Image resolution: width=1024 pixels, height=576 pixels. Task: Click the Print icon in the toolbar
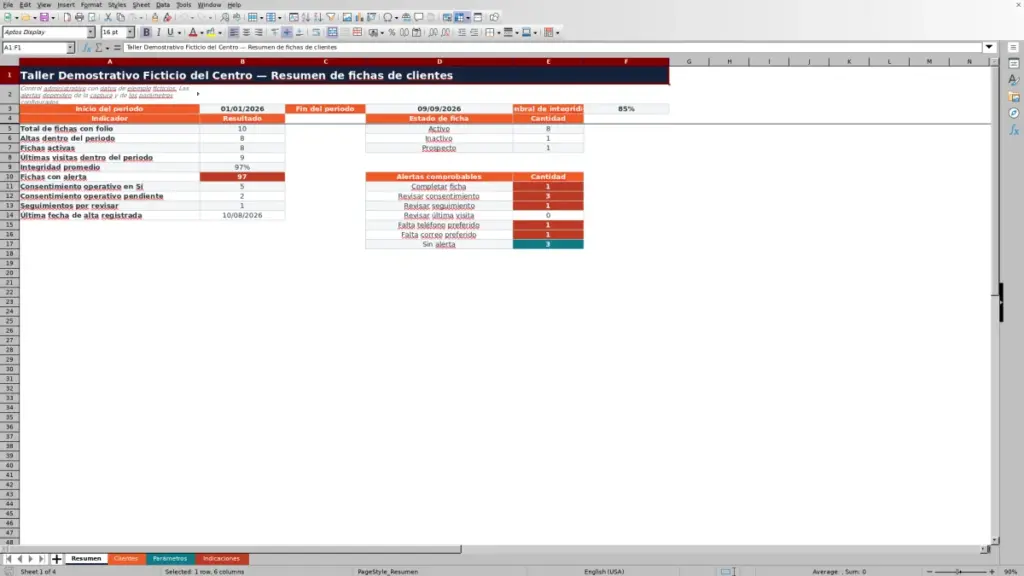point(79,18)
